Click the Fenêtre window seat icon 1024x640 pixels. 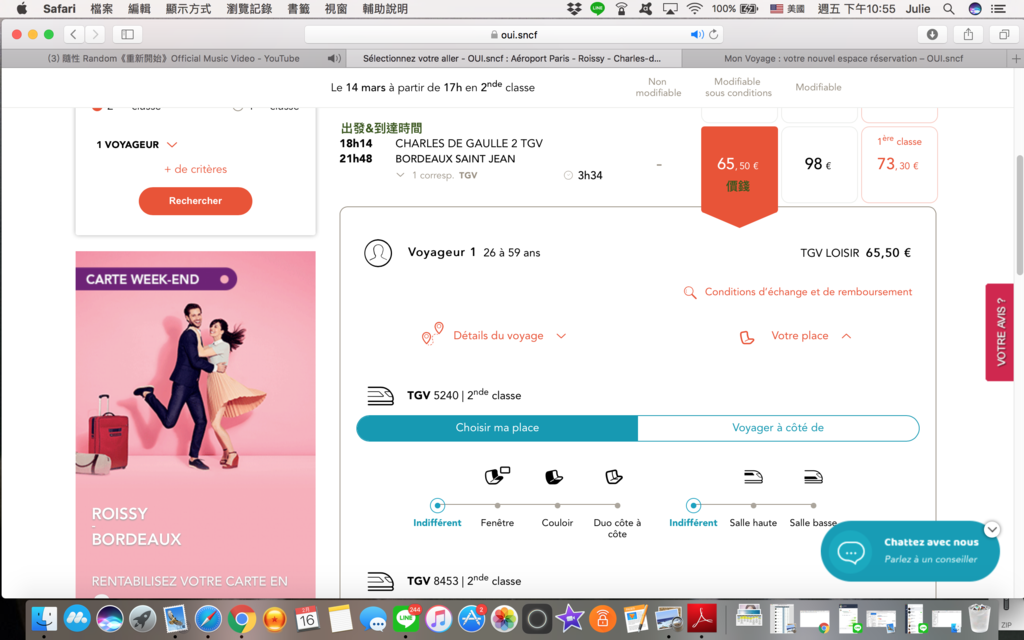[497, 476]
